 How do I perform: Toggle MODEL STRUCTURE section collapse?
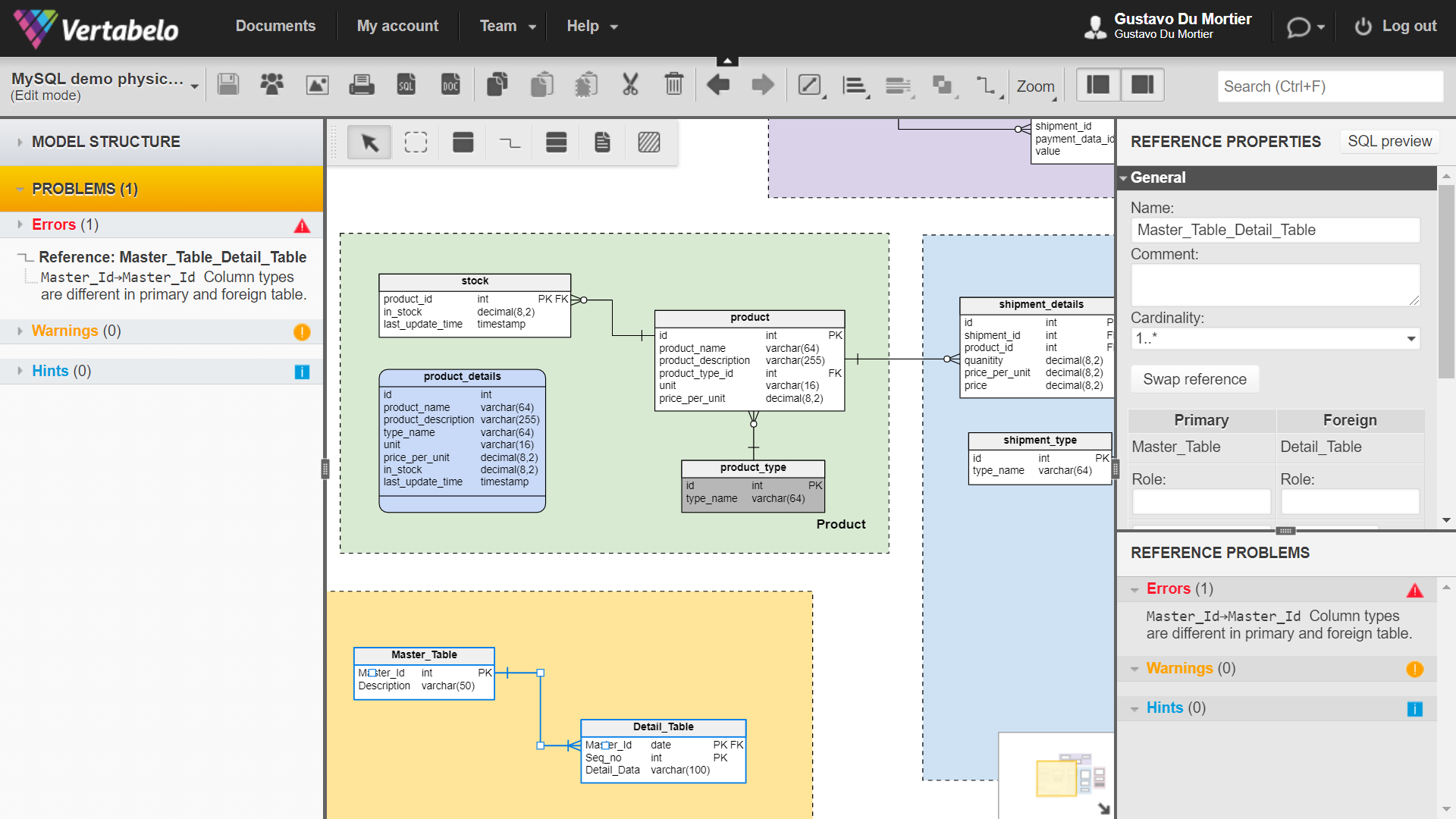click(x=20, y=141)
